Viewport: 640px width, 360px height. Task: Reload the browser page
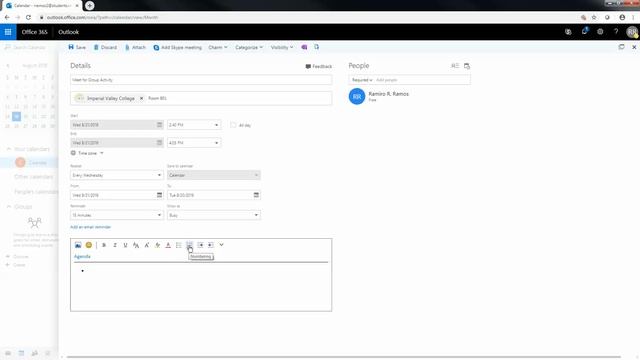pos(28,17)
